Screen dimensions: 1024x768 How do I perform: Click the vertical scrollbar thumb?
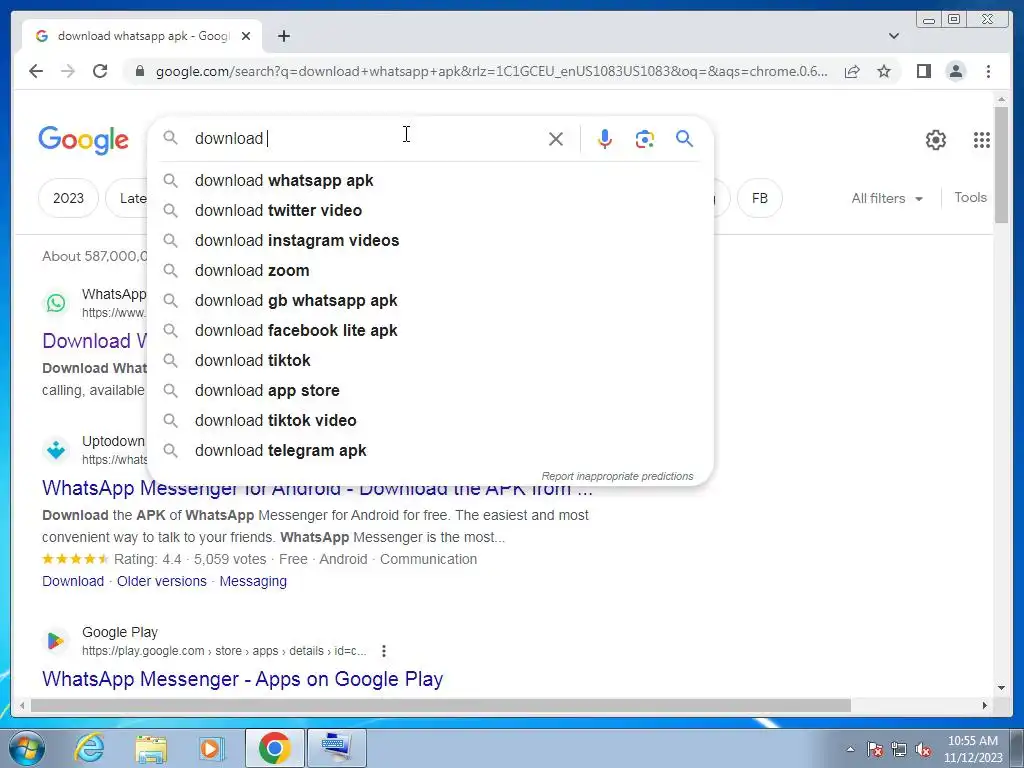1001,165
